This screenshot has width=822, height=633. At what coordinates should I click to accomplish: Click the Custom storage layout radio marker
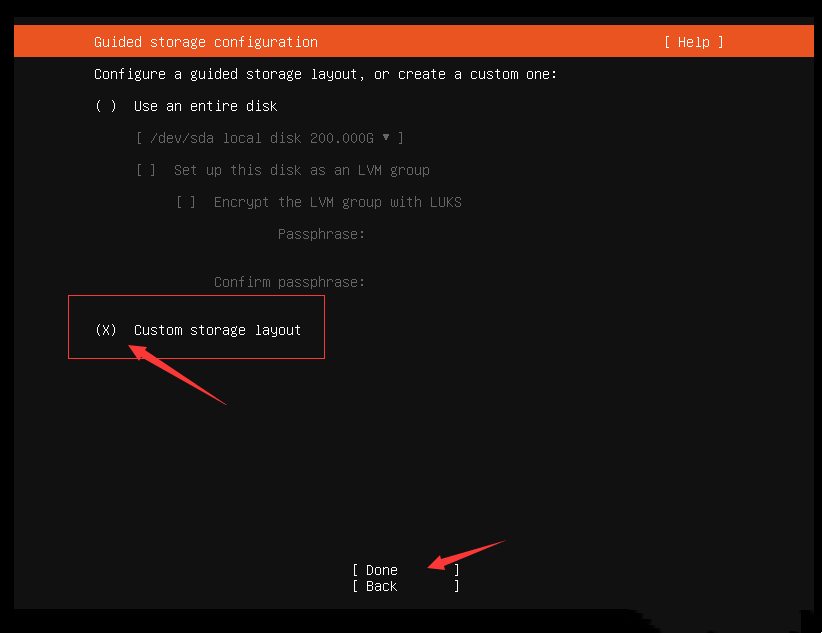(105, 329)
